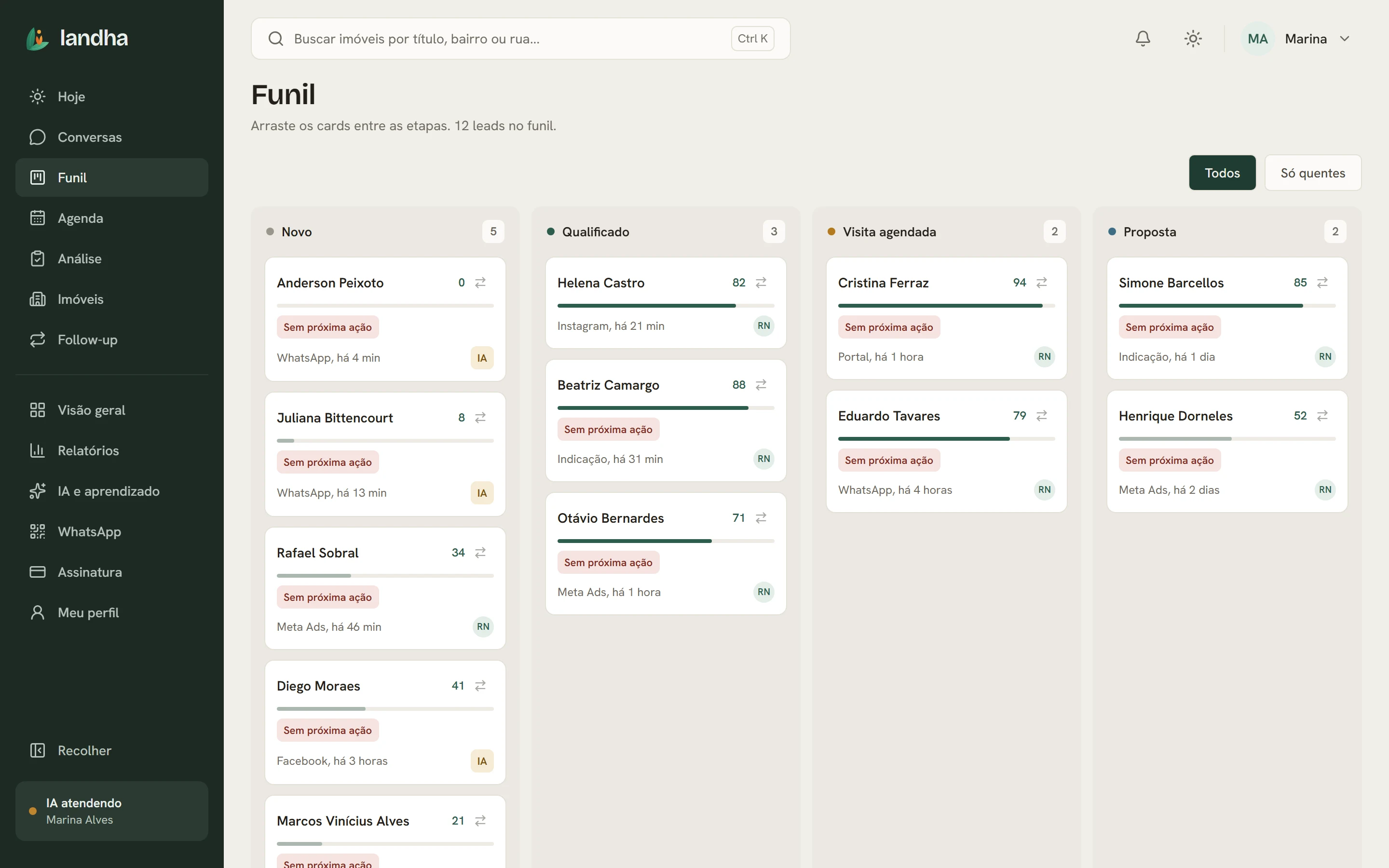Switch to Só quentes filter
The width and height of the screenshot is (1389, 868).
[1313, 173]
